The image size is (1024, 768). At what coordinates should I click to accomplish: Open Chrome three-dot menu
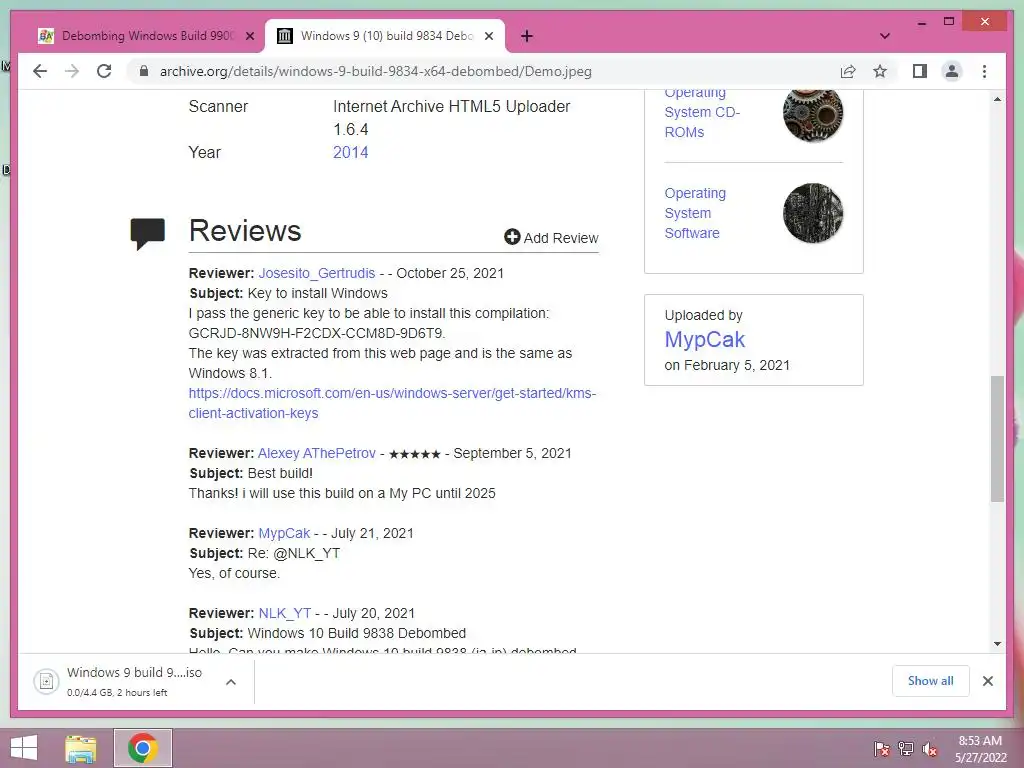[984, 71]
